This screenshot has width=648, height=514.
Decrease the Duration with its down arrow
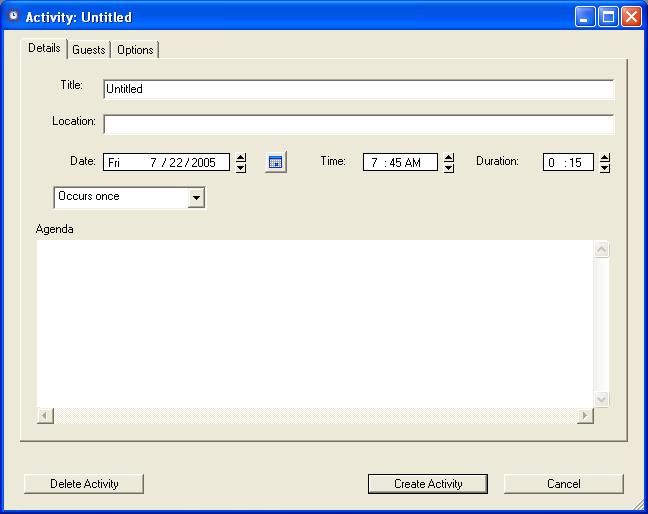[x=605, y=168]
